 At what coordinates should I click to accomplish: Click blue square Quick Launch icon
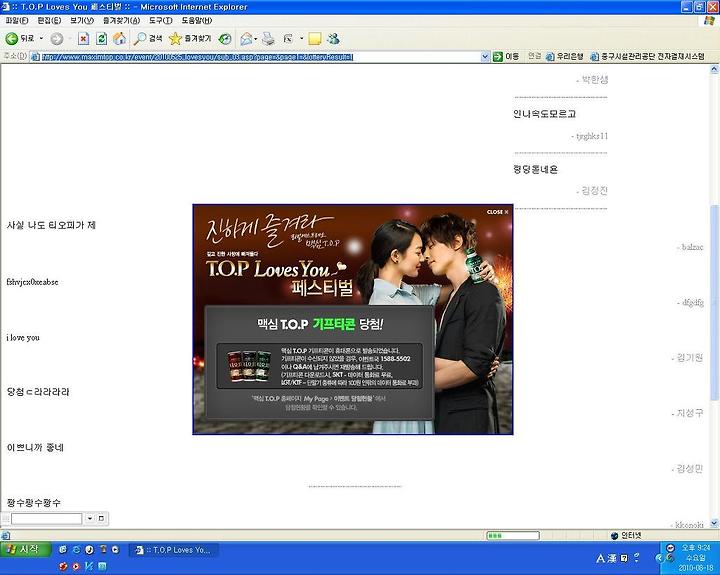coord(102,566)
